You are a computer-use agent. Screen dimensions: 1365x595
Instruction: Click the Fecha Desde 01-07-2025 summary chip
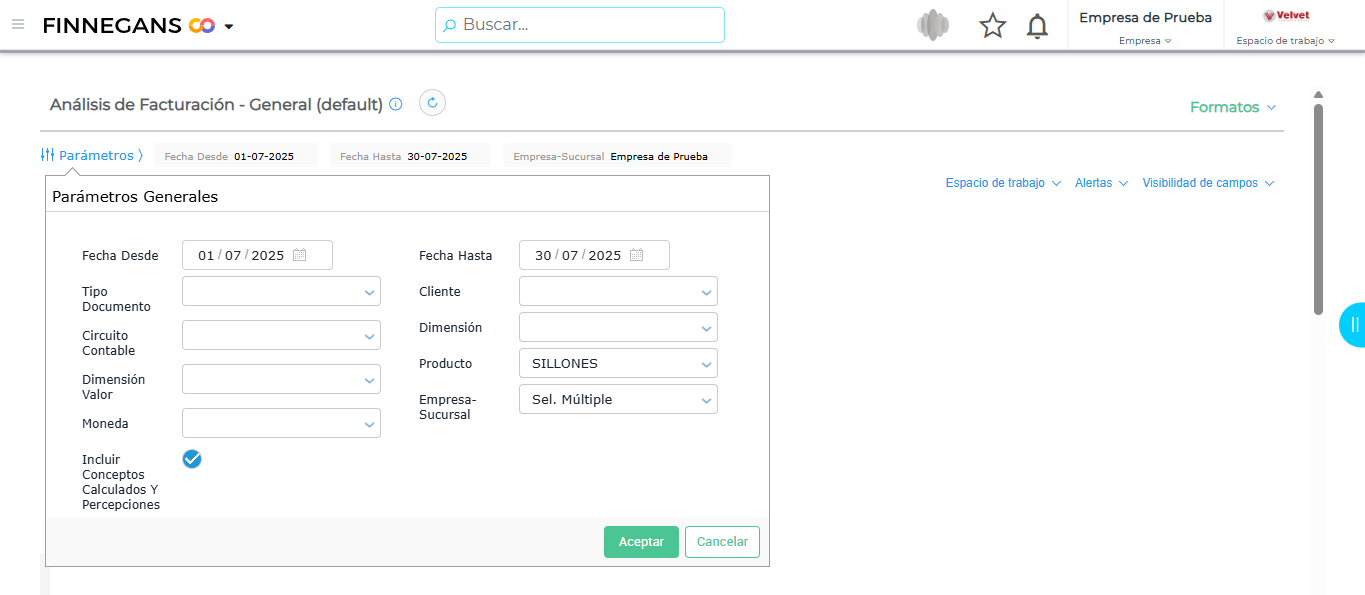click(235, 156)
